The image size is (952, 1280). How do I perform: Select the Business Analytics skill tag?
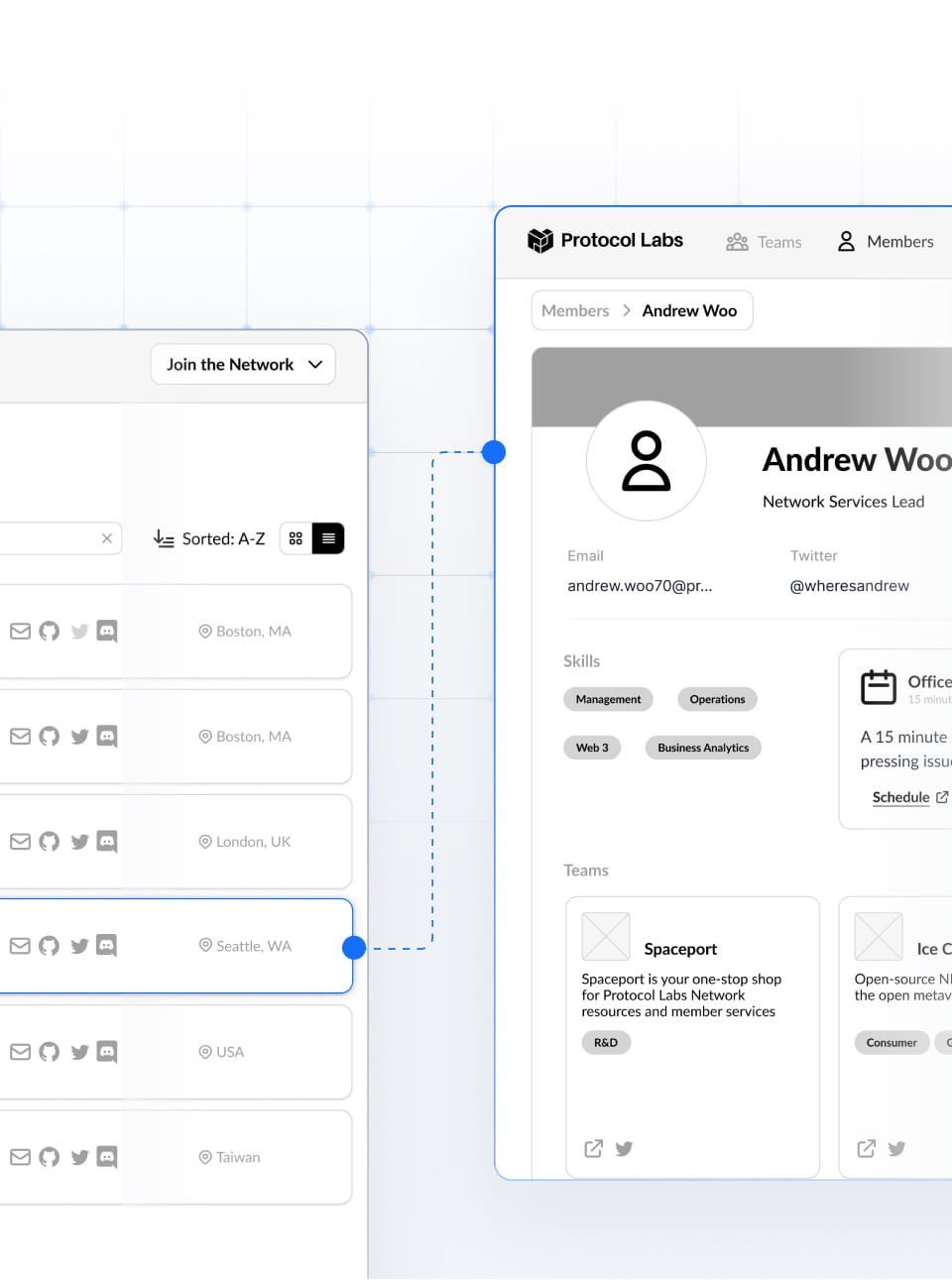(703, 748)
